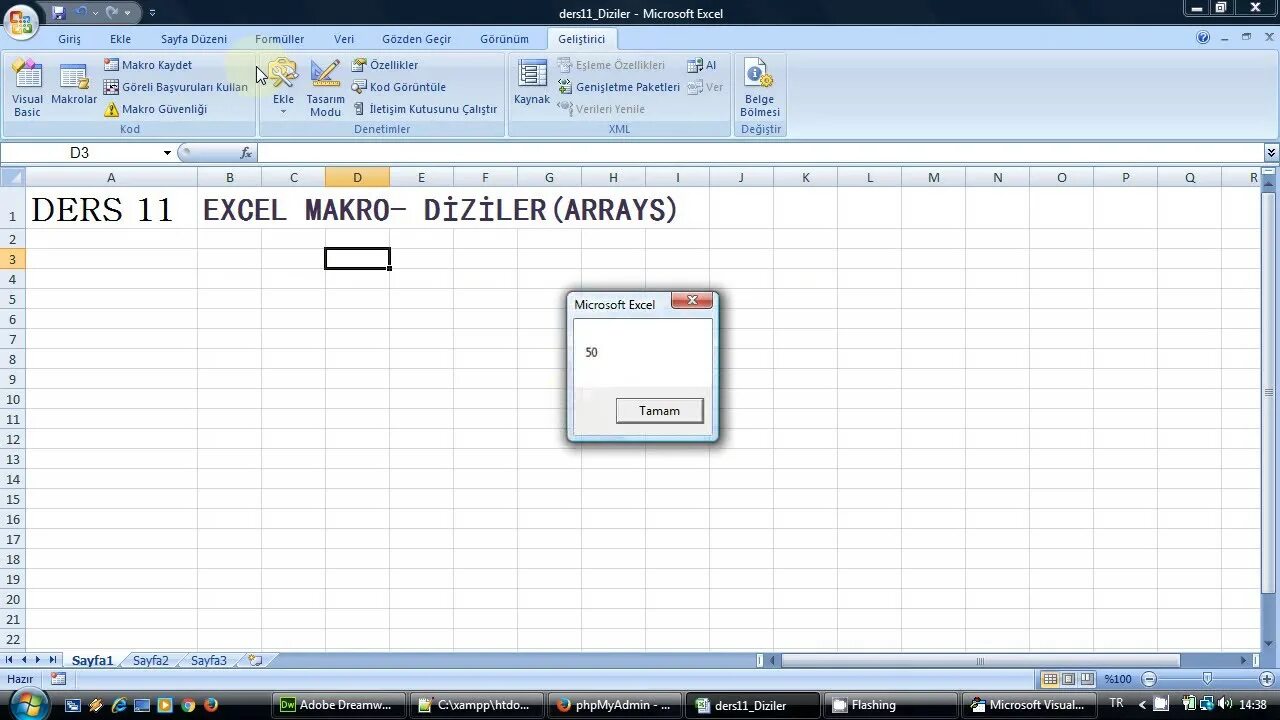Switch to Sayfa1 sheet tab

point(92,661)
